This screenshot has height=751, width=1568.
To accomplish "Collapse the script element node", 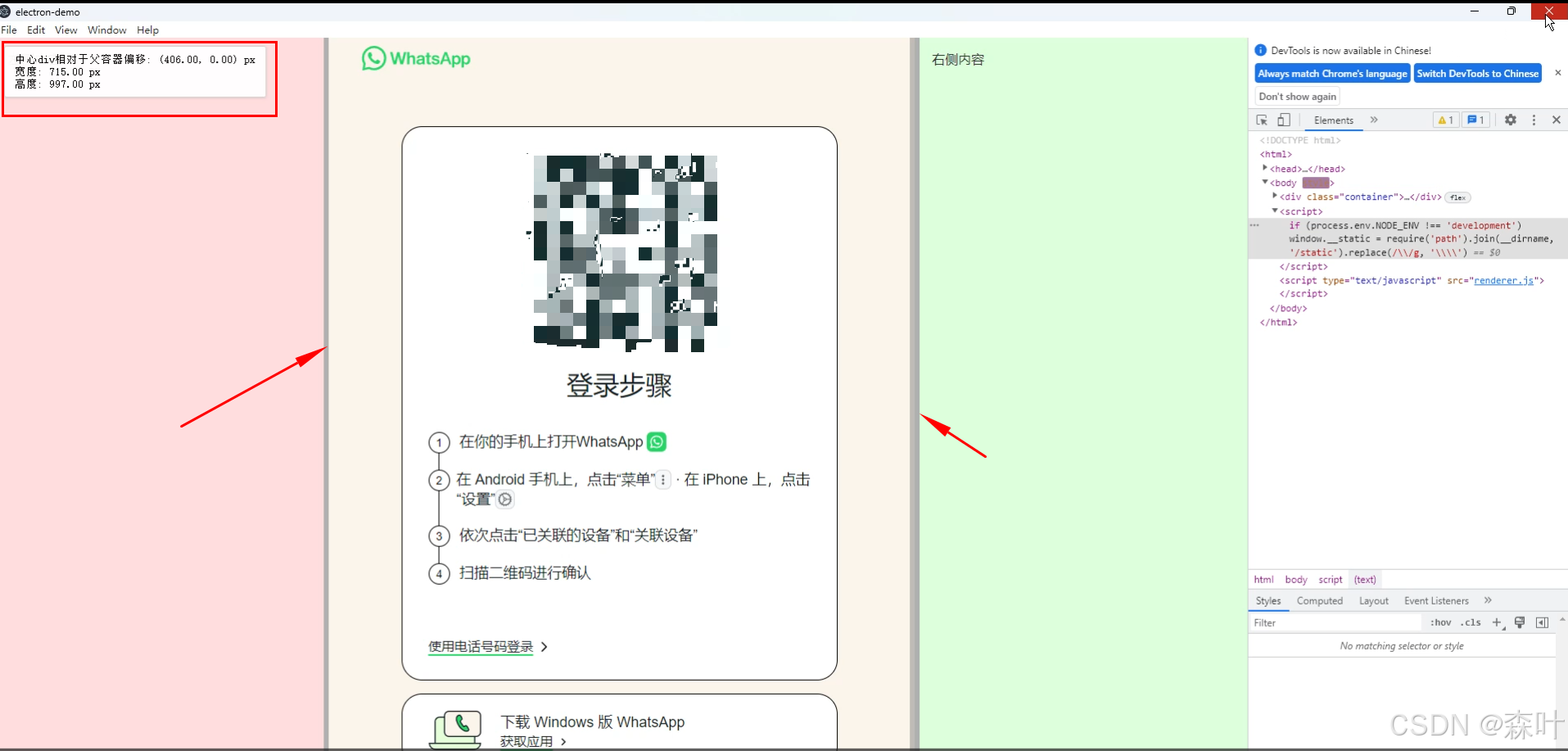I will coord(1275,210).
